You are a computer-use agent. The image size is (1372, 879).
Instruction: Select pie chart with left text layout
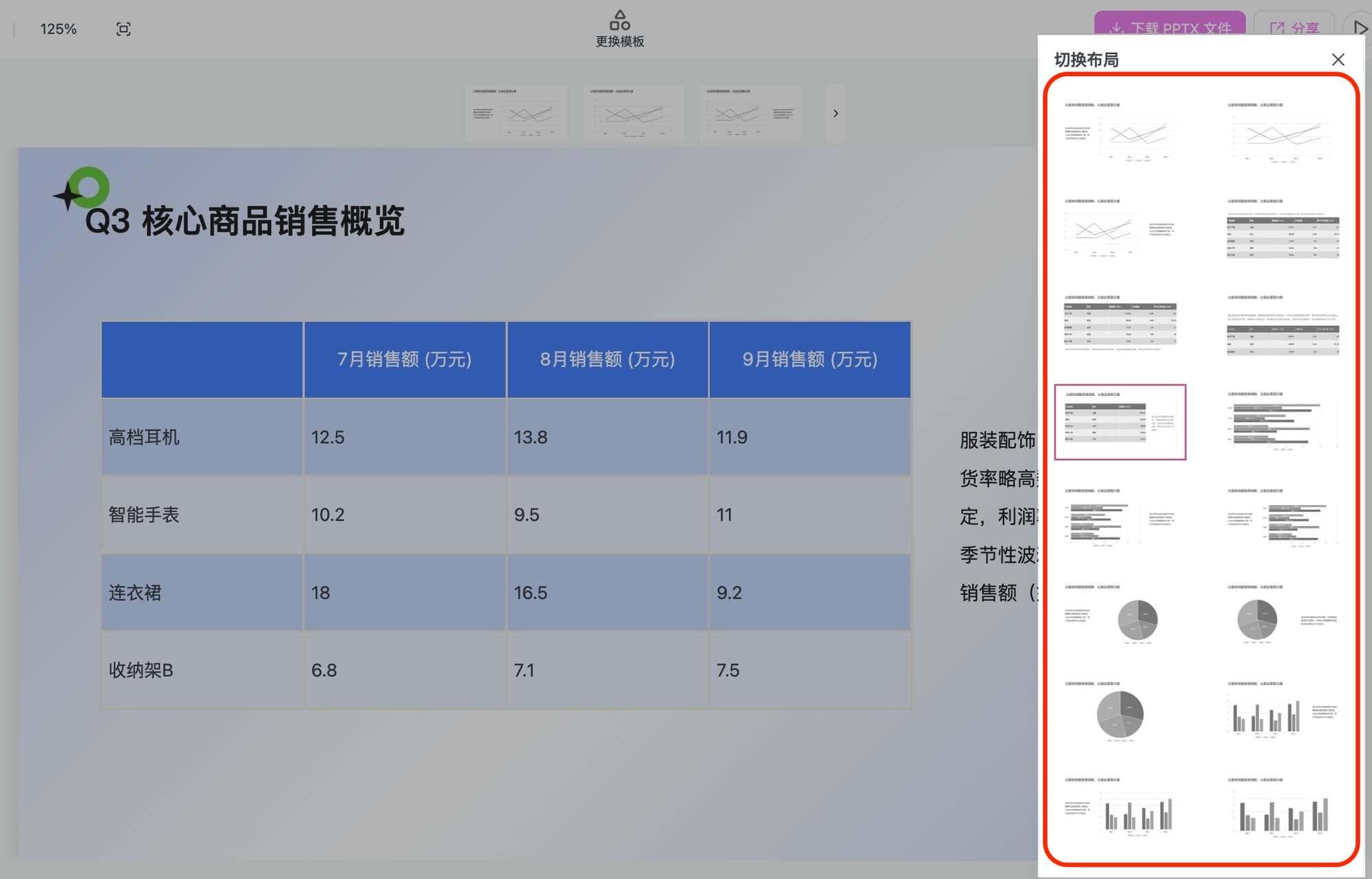(1120, 616)
